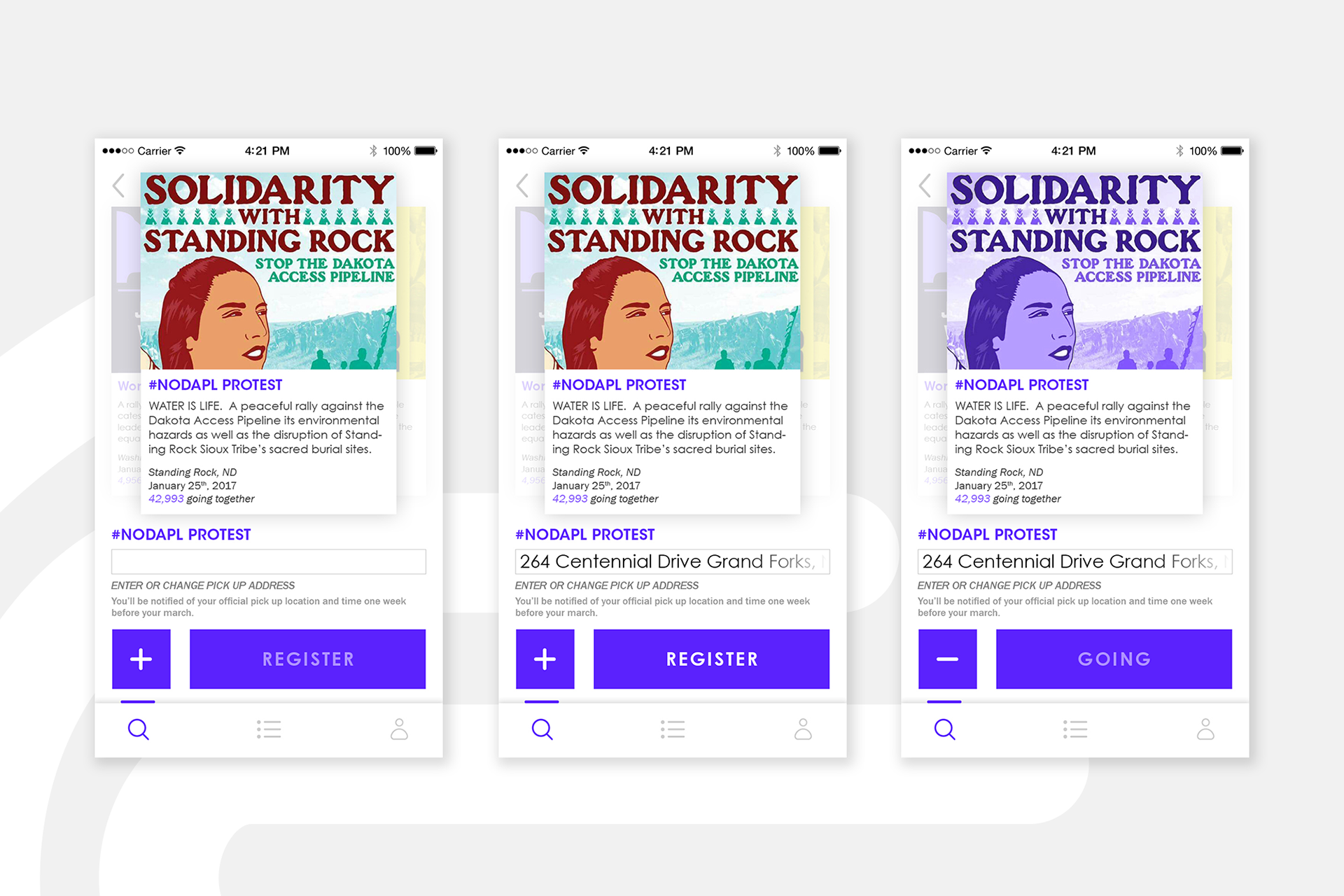Image resolution: width=1344 pixels, height=896 pixels.
Task: Open the search tab on the left phone
Action: point(139,729)
